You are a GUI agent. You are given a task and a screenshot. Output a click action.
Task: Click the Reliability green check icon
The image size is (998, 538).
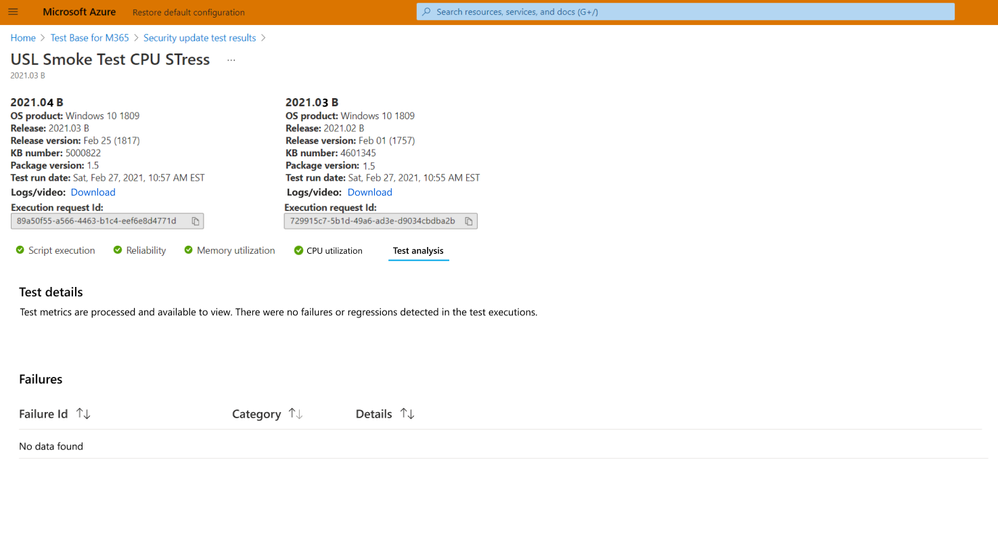click(118, 250)
